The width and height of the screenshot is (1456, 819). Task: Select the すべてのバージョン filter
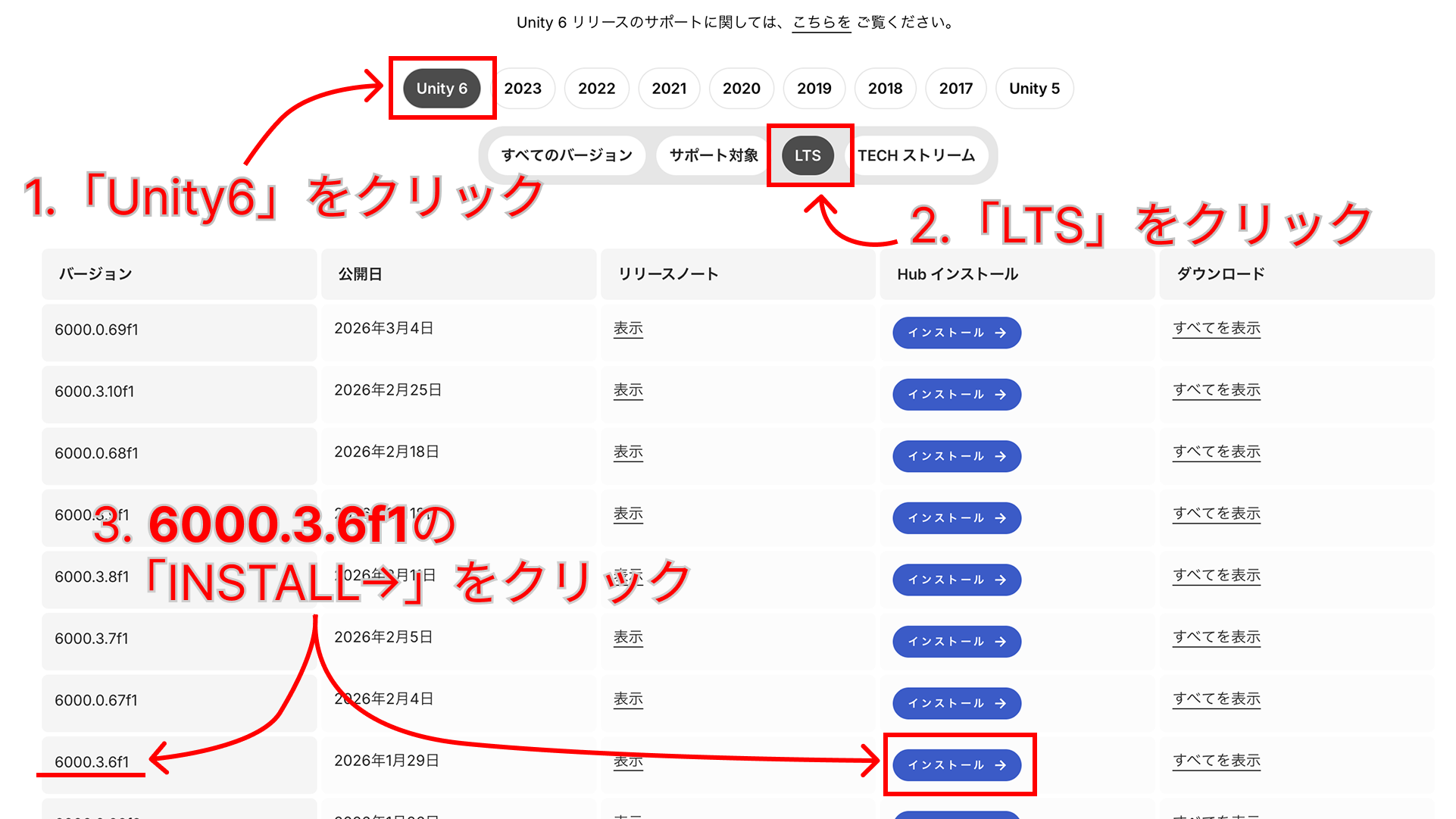point(567,155)
